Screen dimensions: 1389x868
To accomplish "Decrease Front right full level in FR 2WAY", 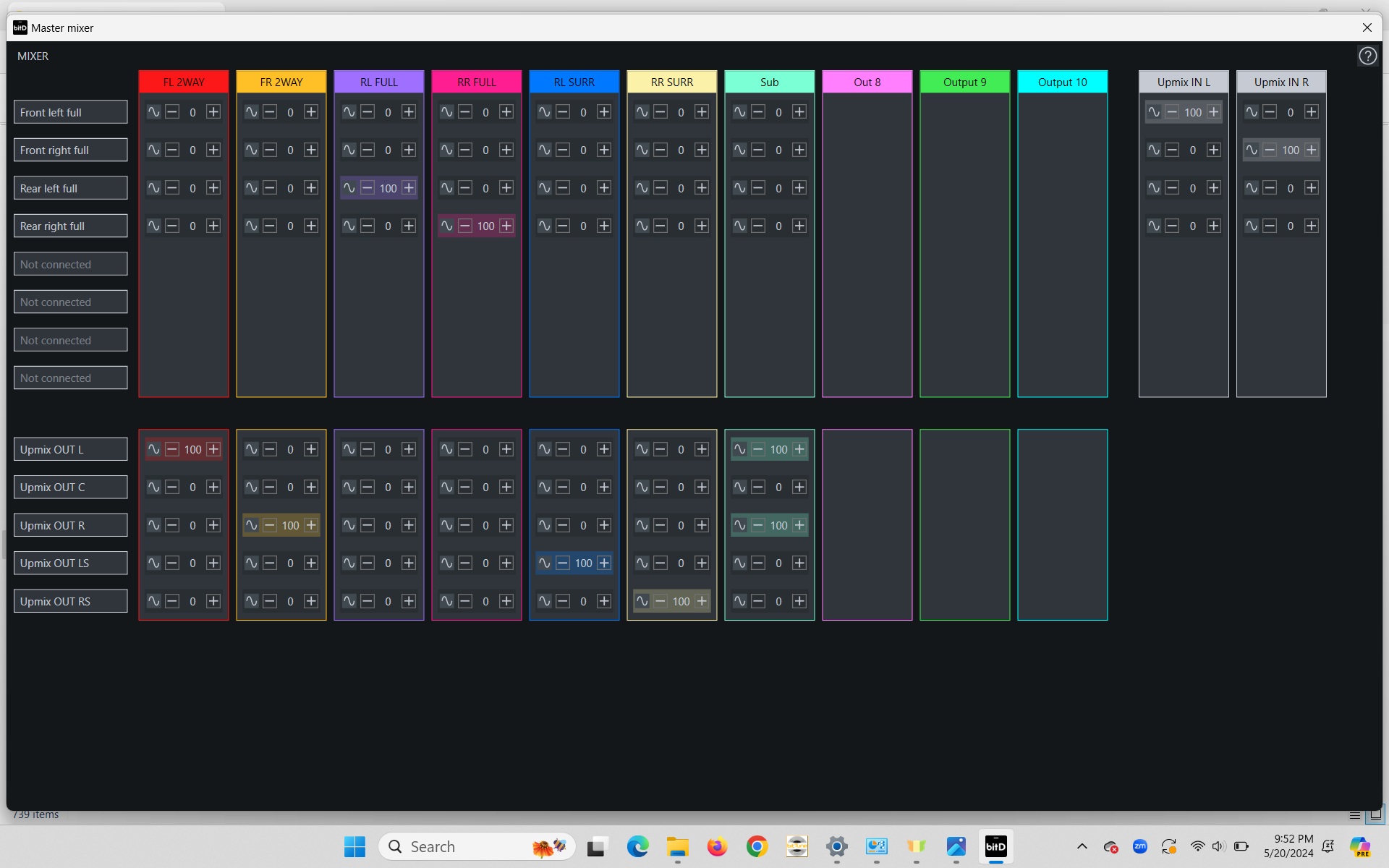I will [x=270, y=150].
